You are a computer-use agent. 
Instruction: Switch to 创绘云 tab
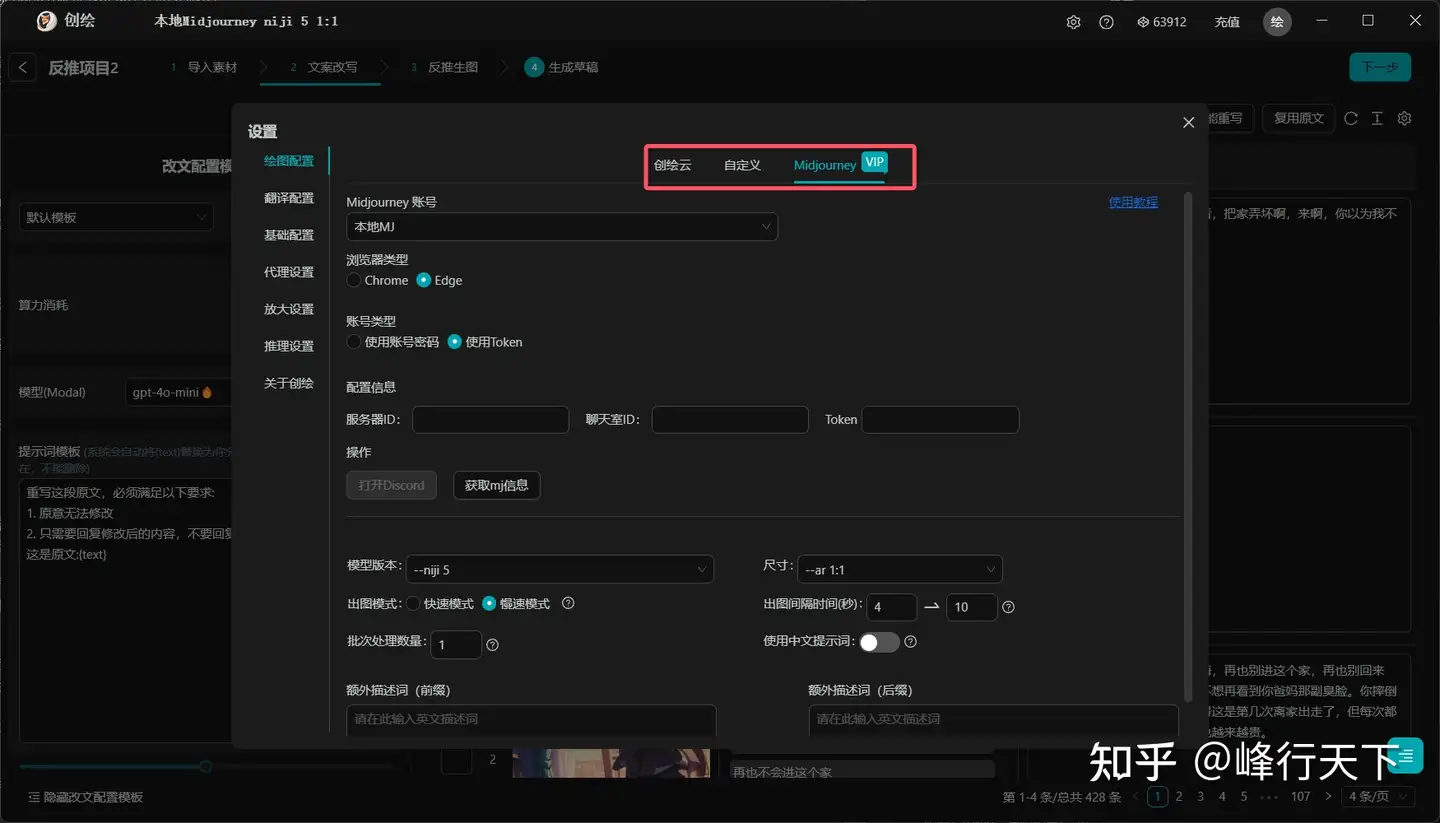[673, 165]
